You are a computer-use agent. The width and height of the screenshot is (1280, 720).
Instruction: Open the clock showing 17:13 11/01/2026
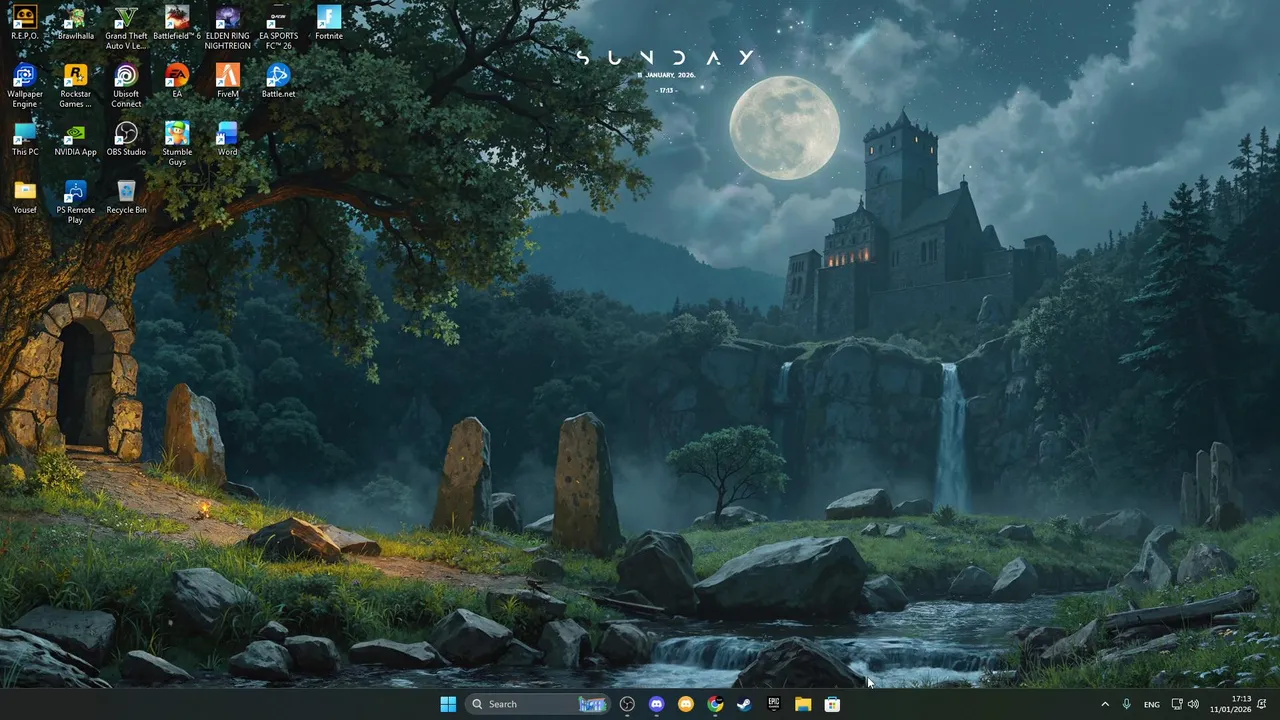pos(1229,704)
